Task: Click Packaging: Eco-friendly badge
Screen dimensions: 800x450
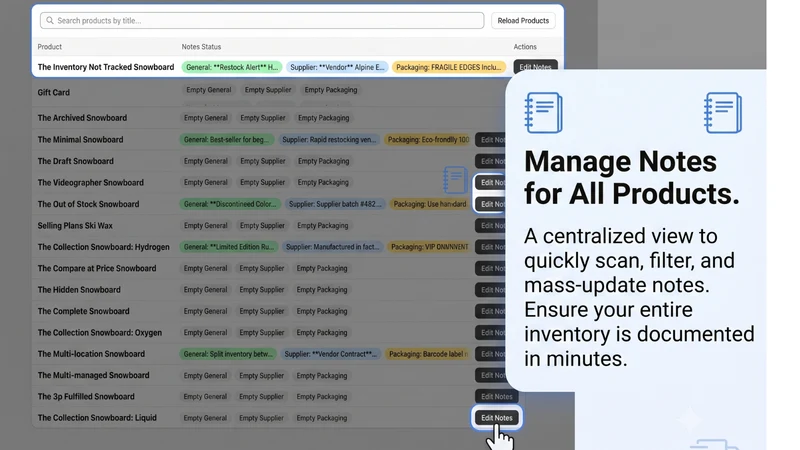Action: pos(428,139)
